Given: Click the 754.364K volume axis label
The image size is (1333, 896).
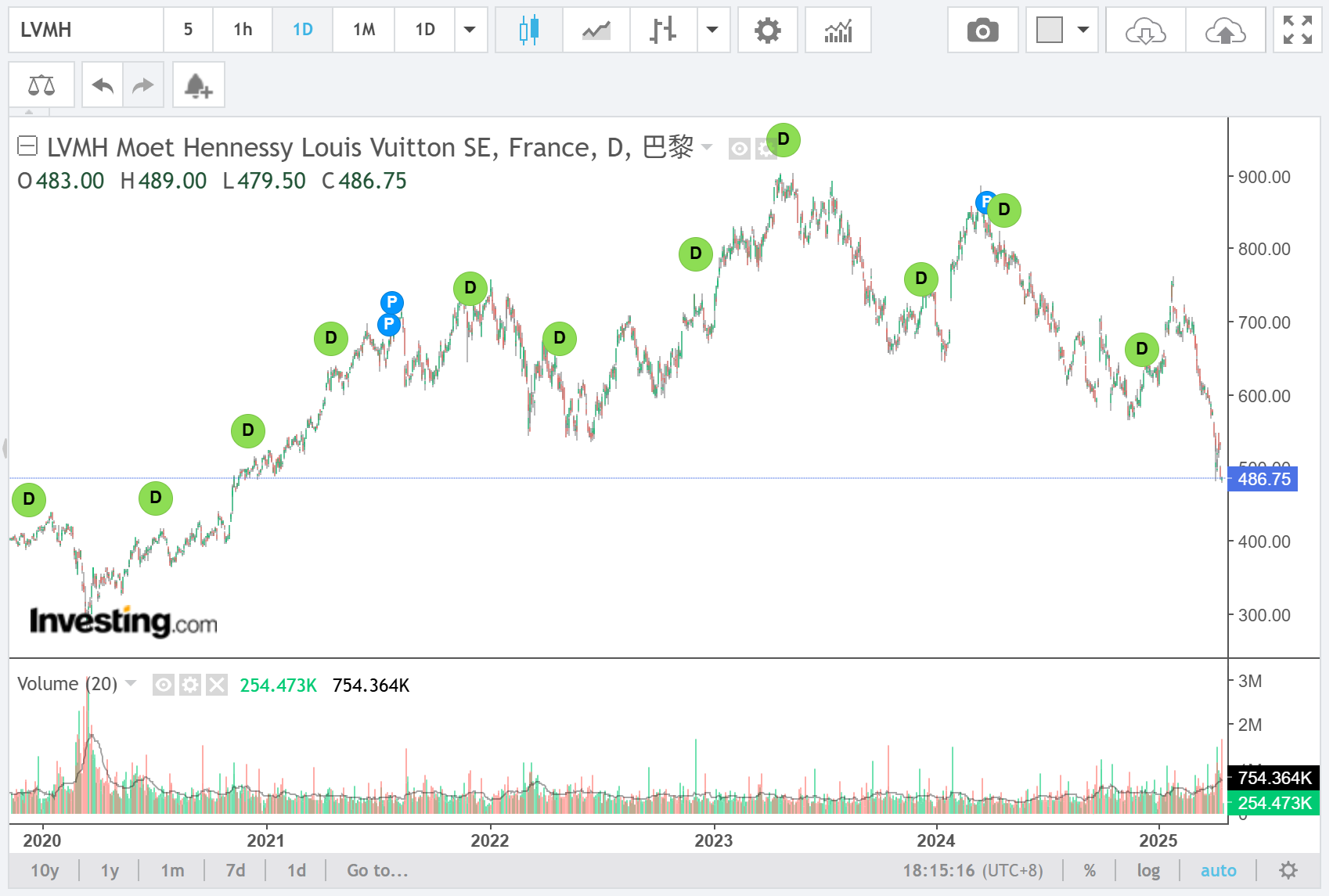Looking at the screenshot, I should click(x=1274, y=778).
